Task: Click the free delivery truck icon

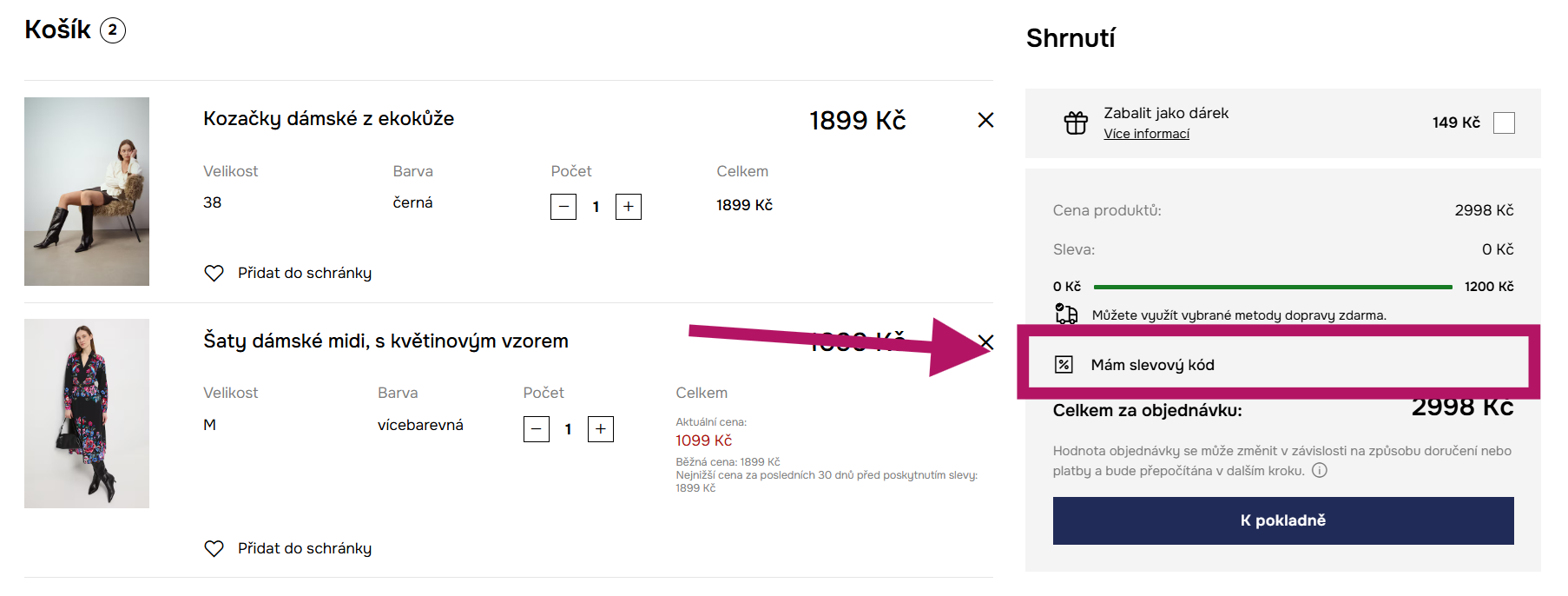Action: pos(1066,314)
